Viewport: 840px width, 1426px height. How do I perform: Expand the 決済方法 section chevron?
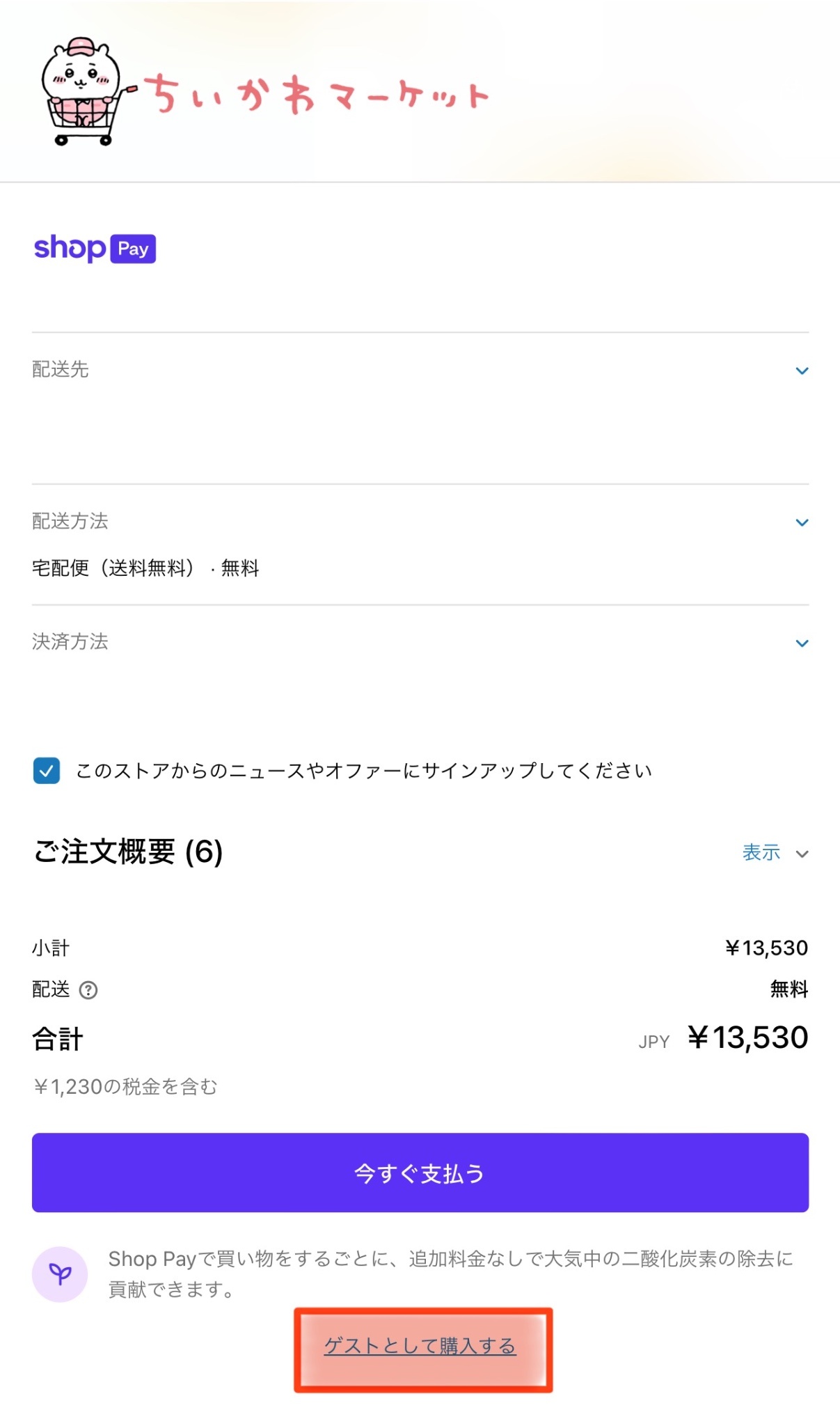(802, 643)
